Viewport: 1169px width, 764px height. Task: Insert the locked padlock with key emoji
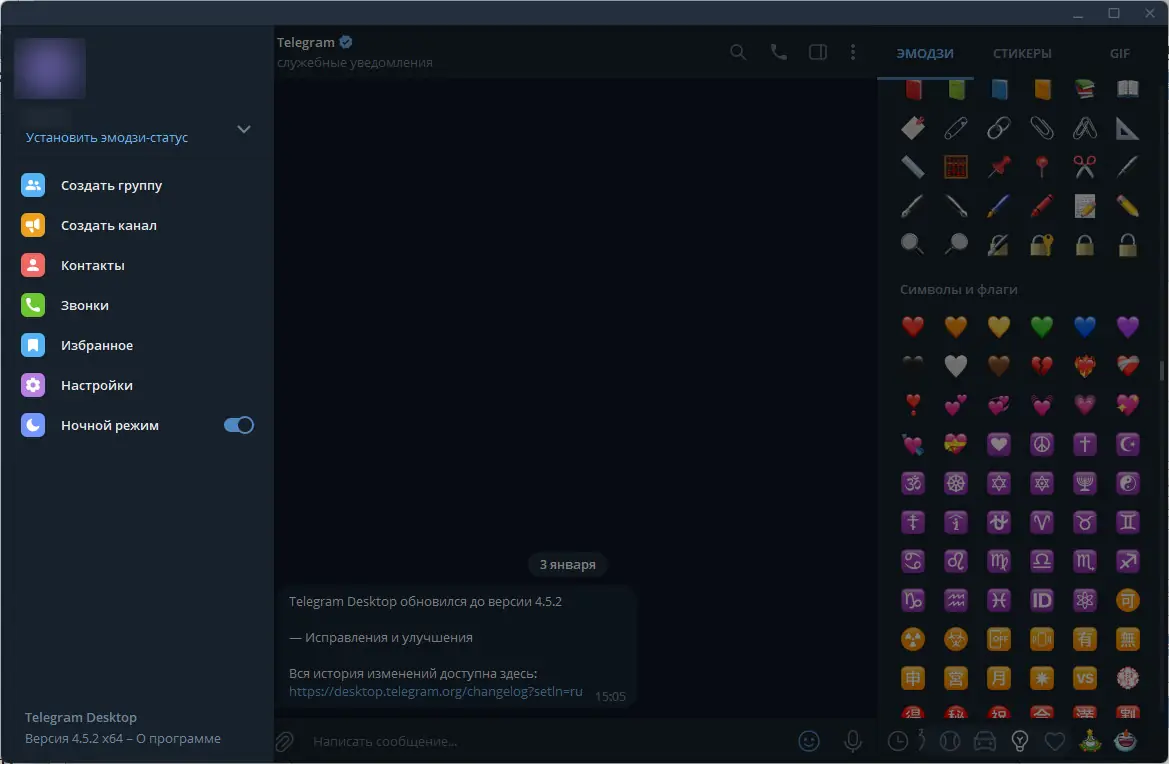tap(1042, 244)
